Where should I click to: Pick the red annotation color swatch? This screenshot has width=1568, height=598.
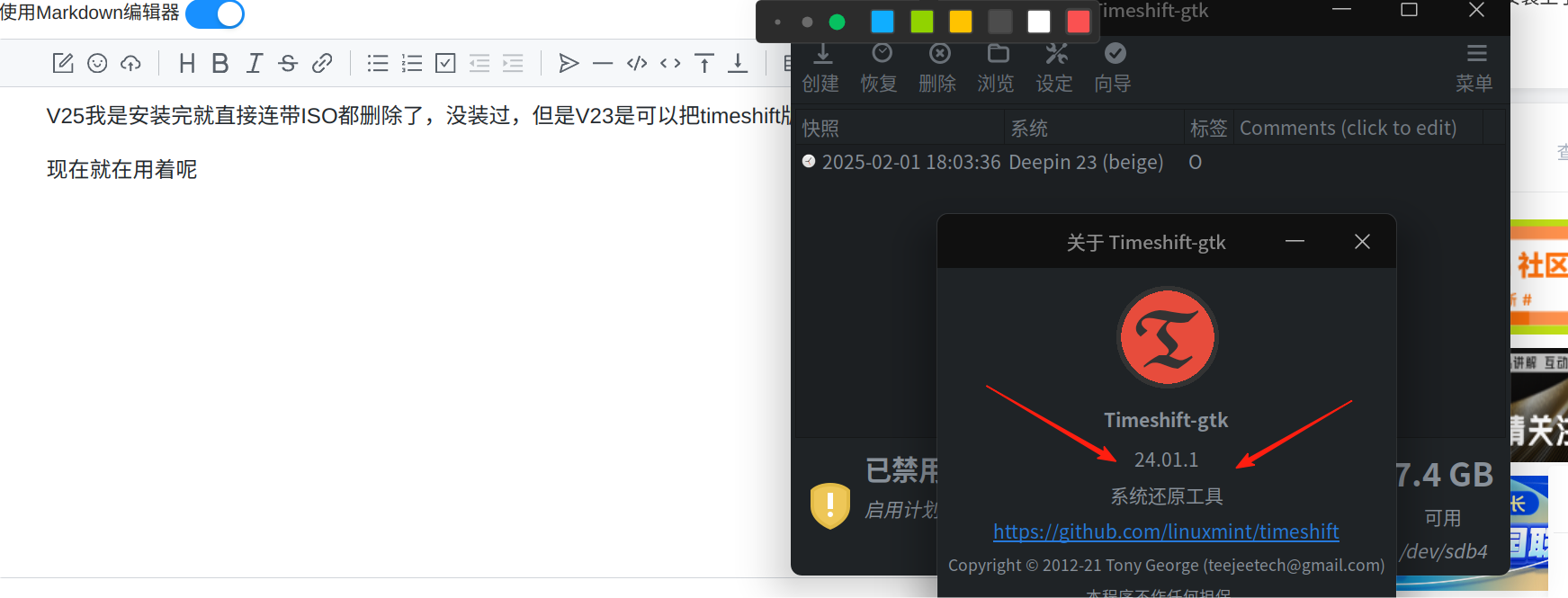[x=1078, y=22]
